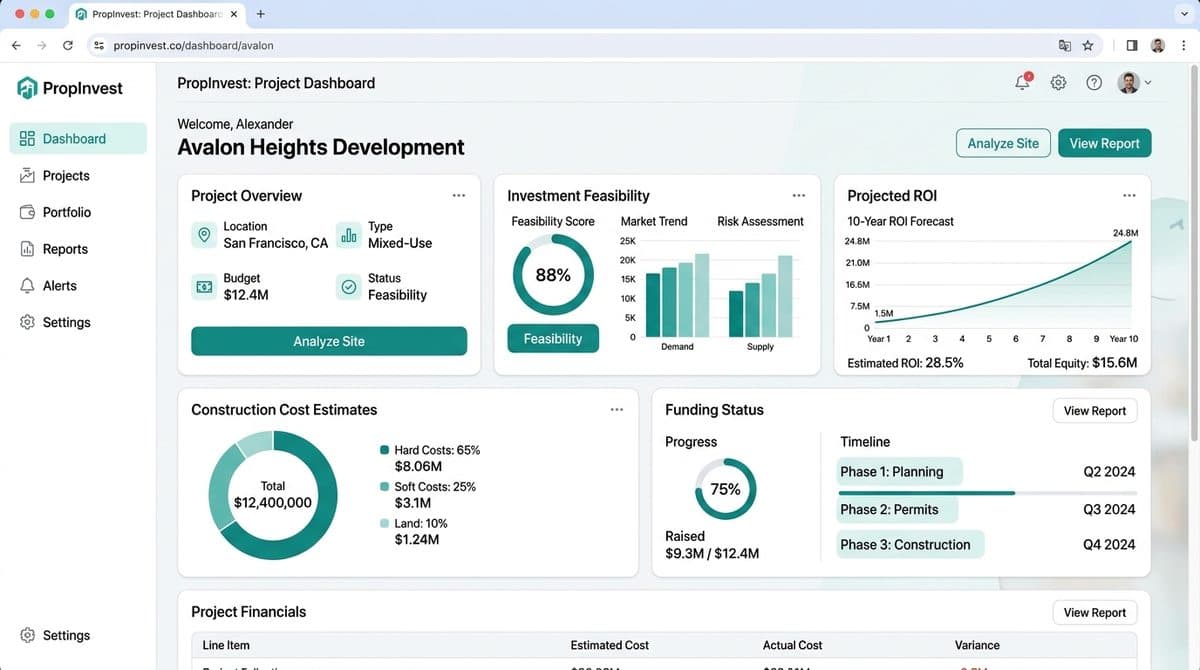Open the Projected ROI card options menu
The width and height of the screenshot is (1200, 670).
coord(1129,196)
